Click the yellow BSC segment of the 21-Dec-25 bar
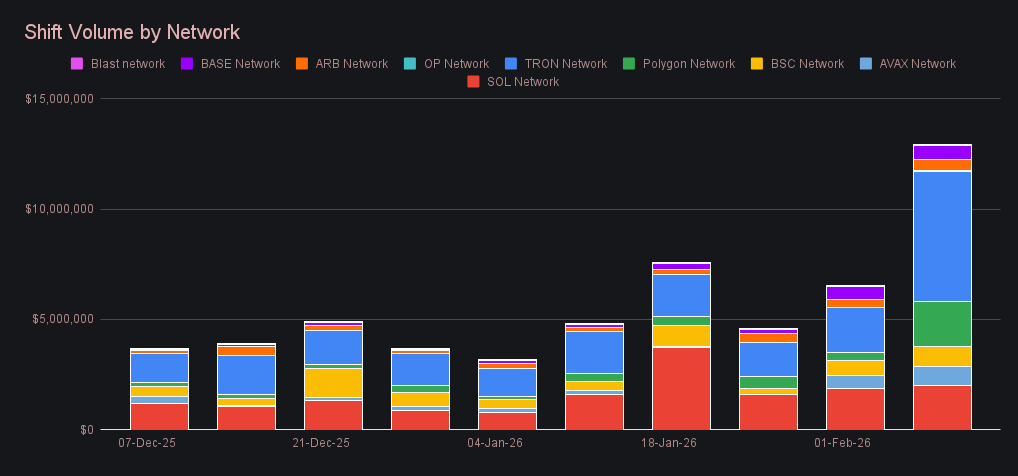 [x=333, y=382]
